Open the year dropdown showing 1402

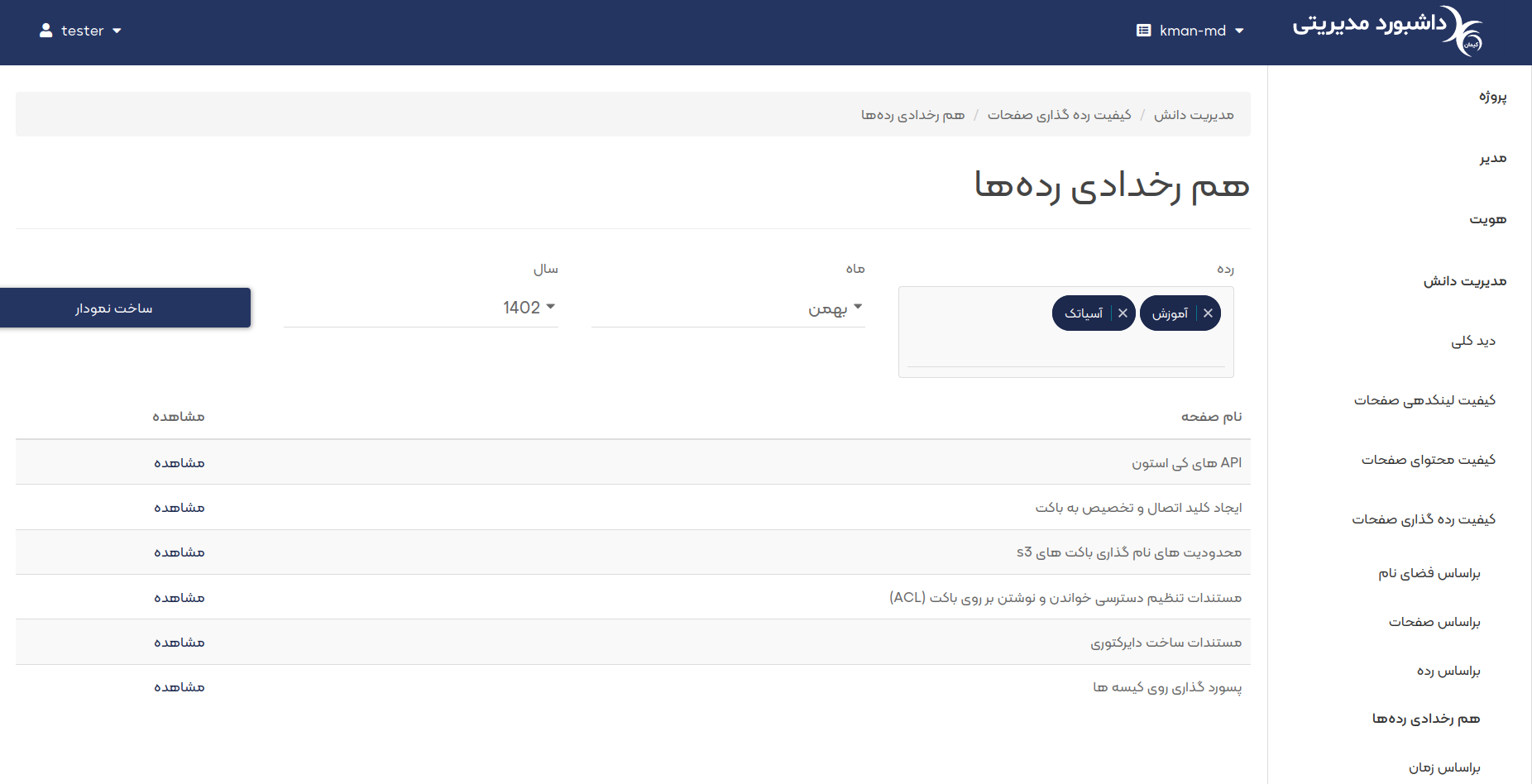tap(421, 308)
